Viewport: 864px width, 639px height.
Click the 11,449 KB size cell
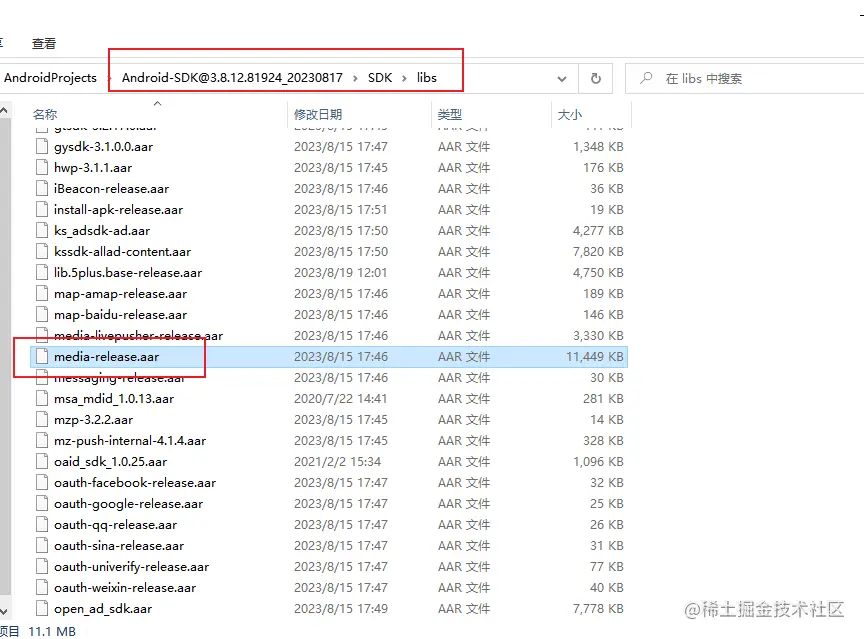tap(595, 356)
